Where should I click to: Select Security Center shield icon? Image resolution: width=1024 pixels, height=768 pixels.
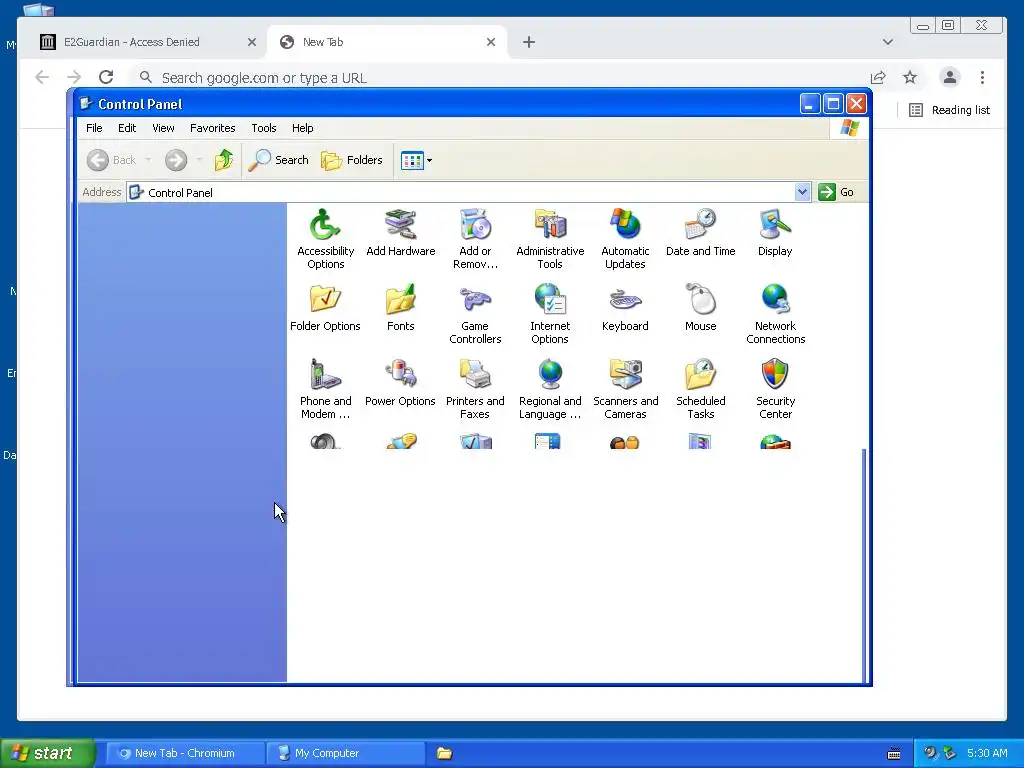[775, 389]
